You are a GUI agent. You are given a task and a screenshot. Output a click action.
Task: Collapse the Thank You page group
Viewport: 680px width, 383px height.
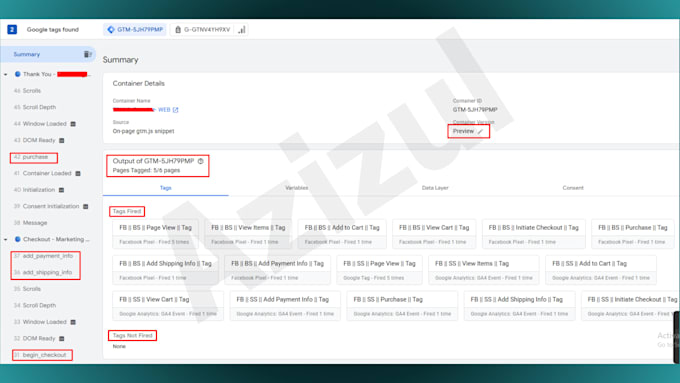coord(6,75)
